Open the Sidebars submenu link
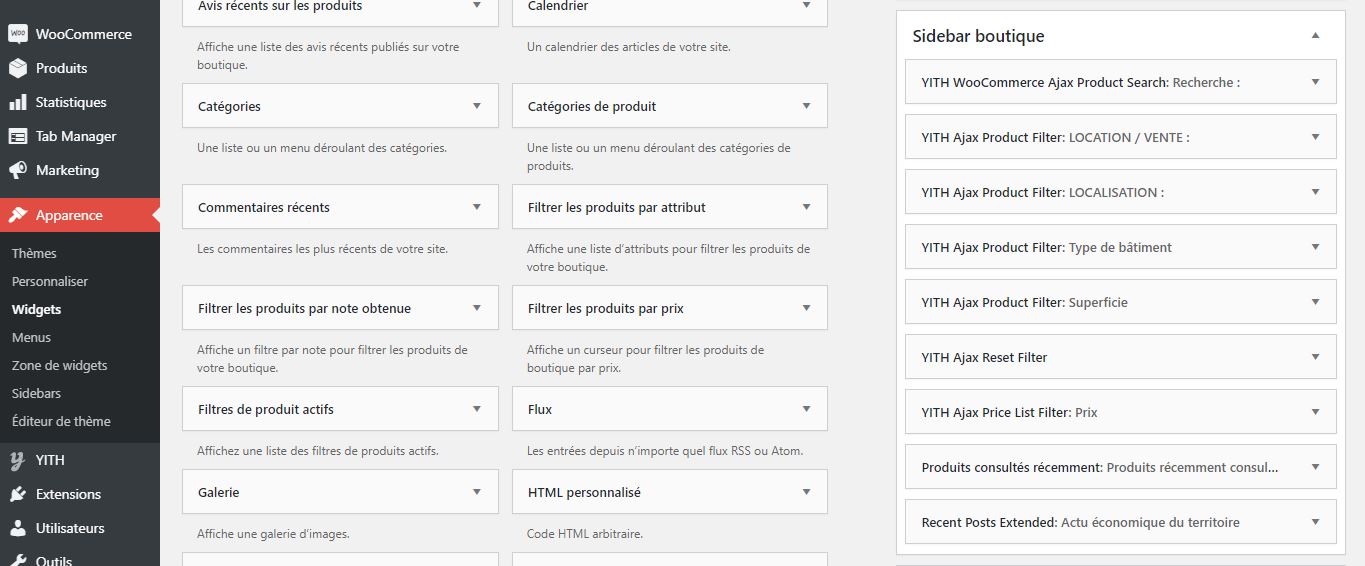This screenshot has width=1365, height=566. pyautogui.click(x=36, y=393)
